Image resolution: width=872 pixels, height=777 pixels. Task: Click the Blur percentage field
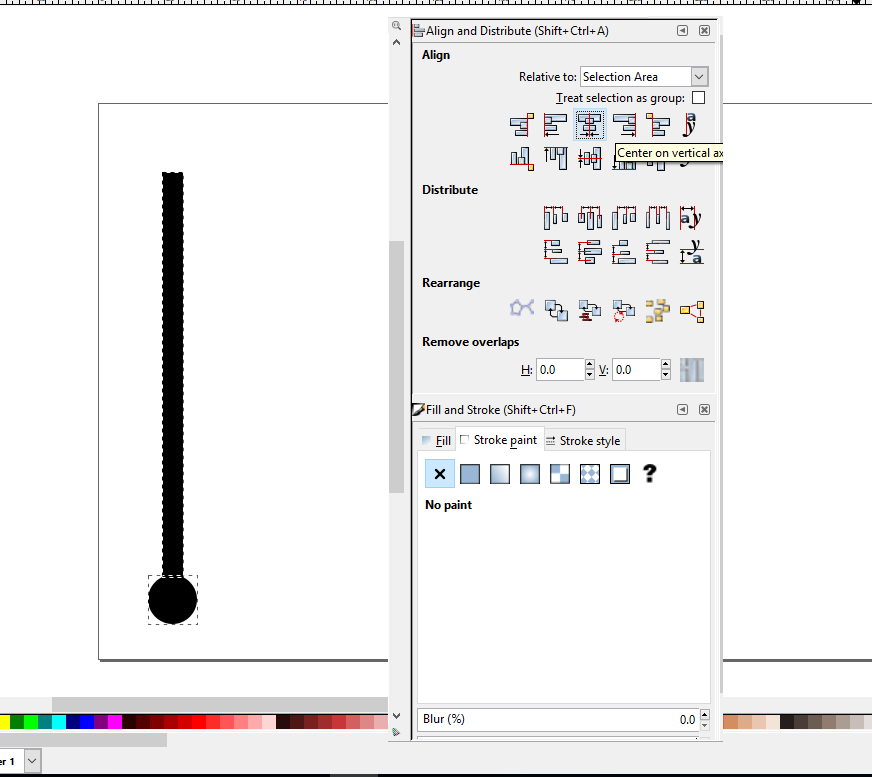click(x=558, y=719)
